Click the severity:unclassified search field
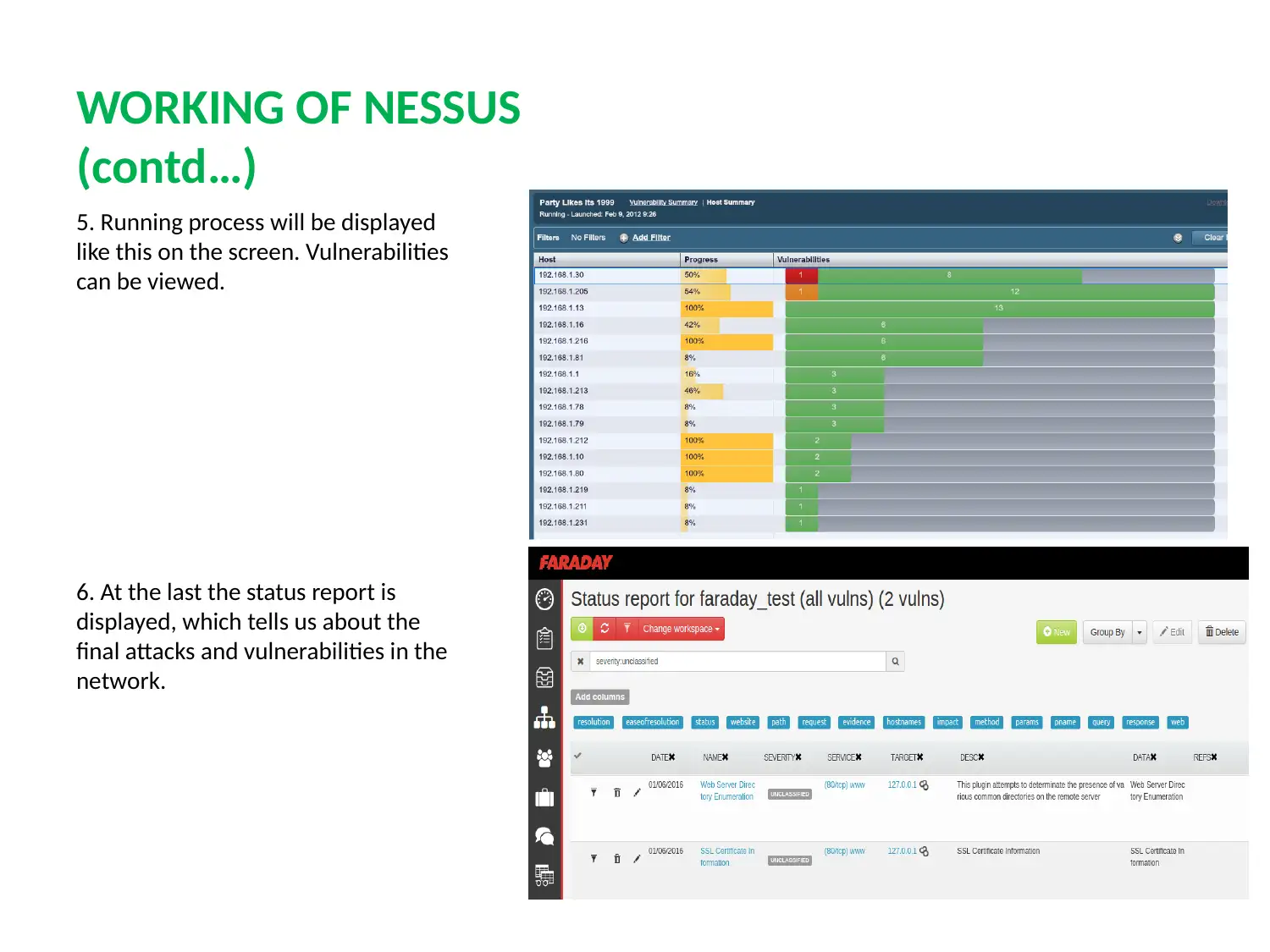Viewport: 1270px width, 952px height. click(x=737, y=662)
